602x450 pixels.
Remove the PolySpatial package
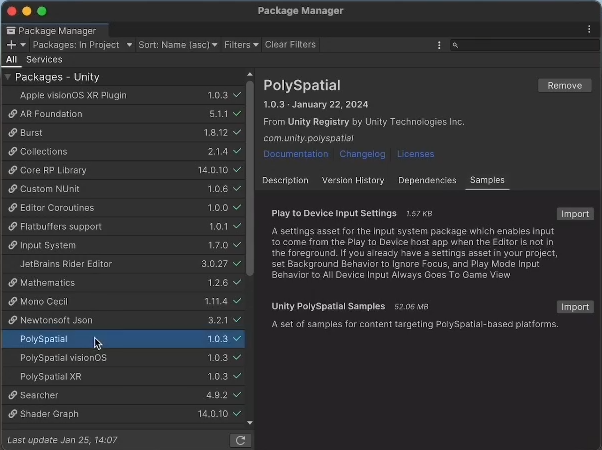[x=564, y=86]
